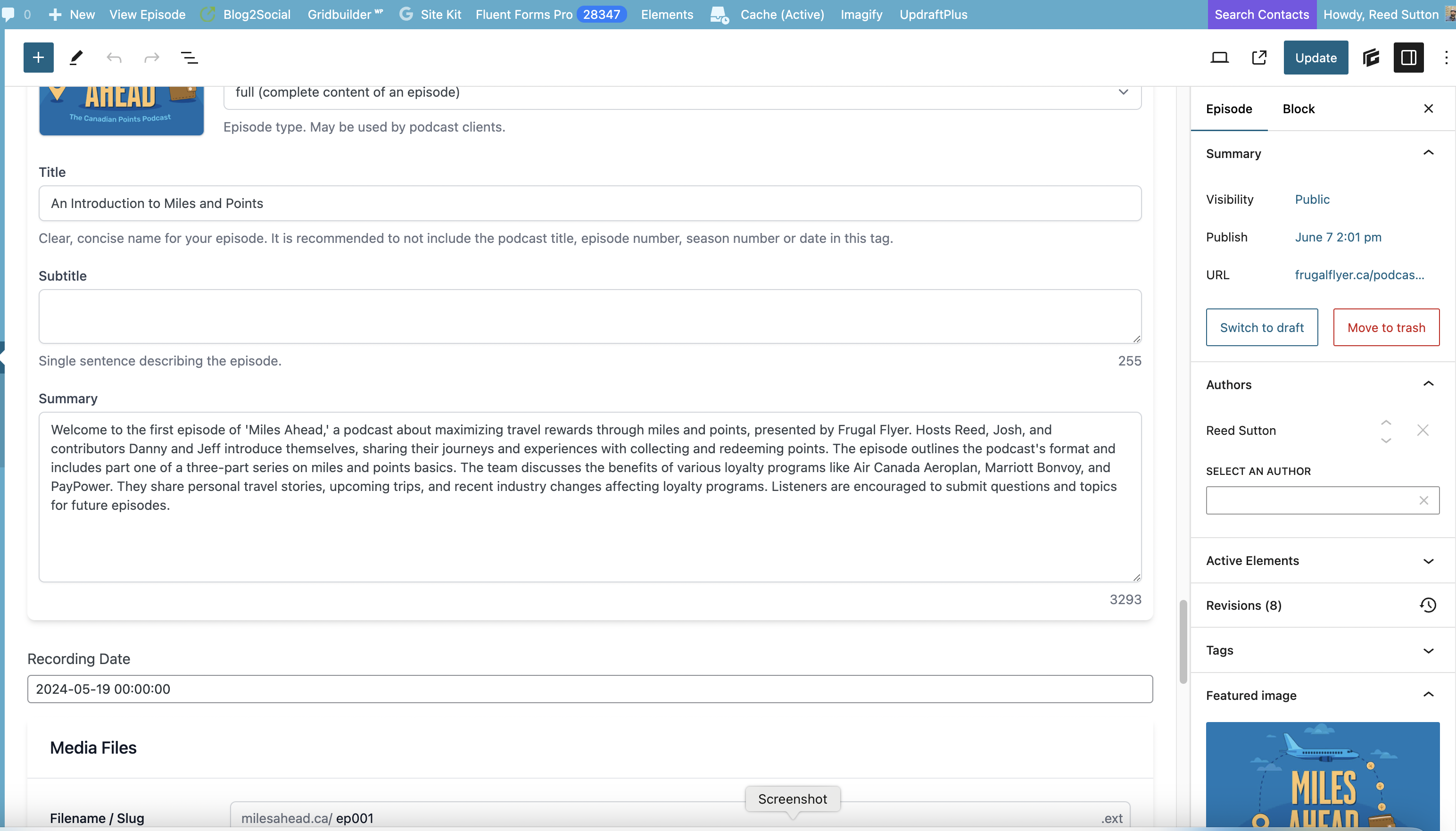This screenshot has width=1456, height=831.
Task: Click the Title input field
Action: pyautogui.click(x=590, y=203)
